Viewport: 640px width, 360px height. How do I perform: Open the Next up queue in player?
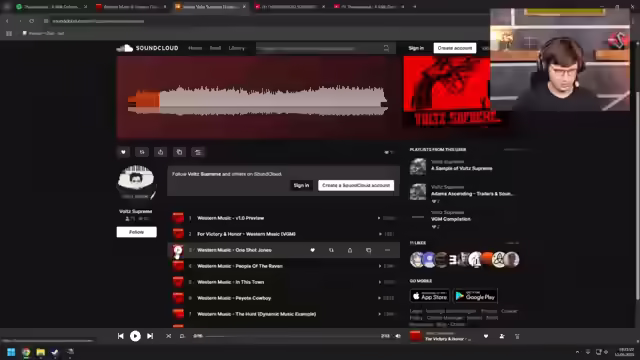[517, 336]
